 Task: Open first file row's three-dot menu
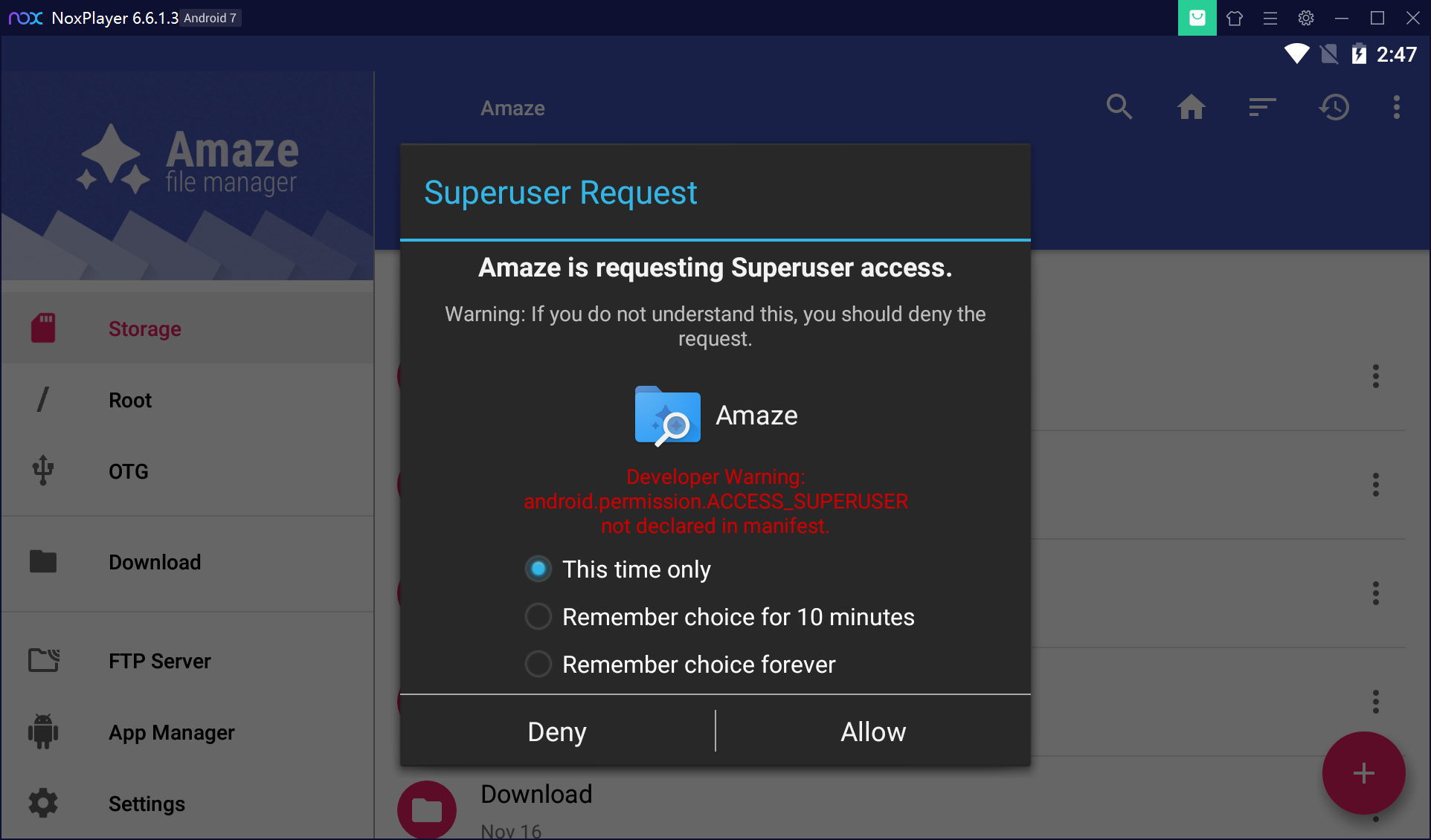(1376, 376)
